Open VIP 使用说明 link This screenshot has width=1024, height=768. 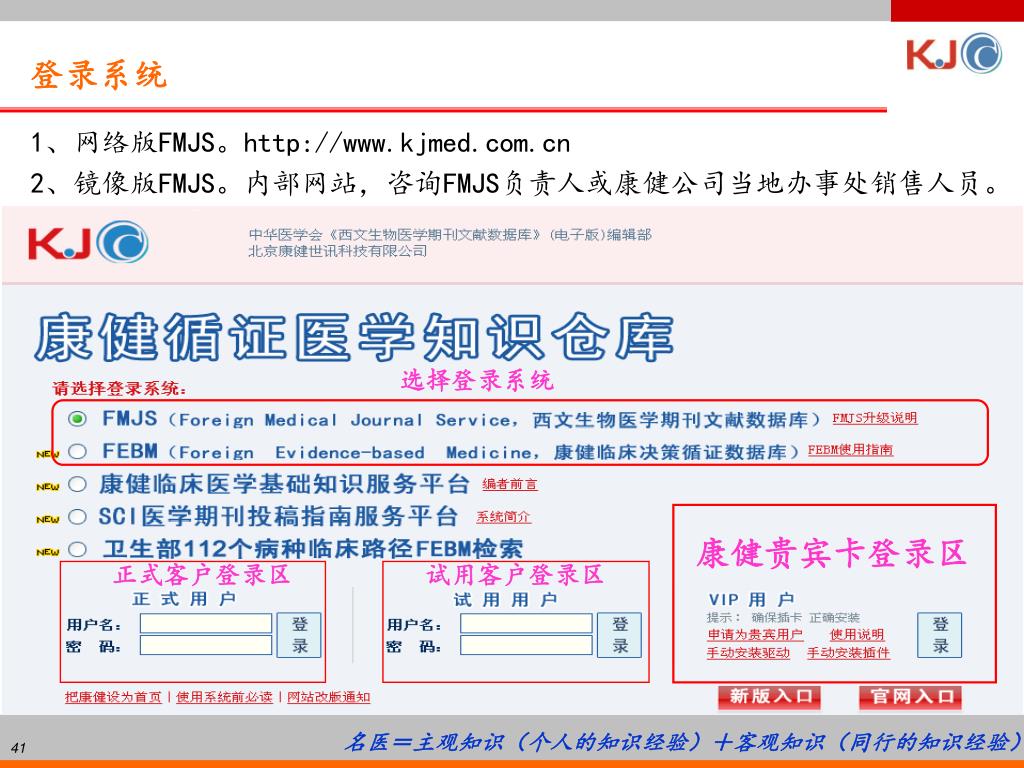coord(857,635)
